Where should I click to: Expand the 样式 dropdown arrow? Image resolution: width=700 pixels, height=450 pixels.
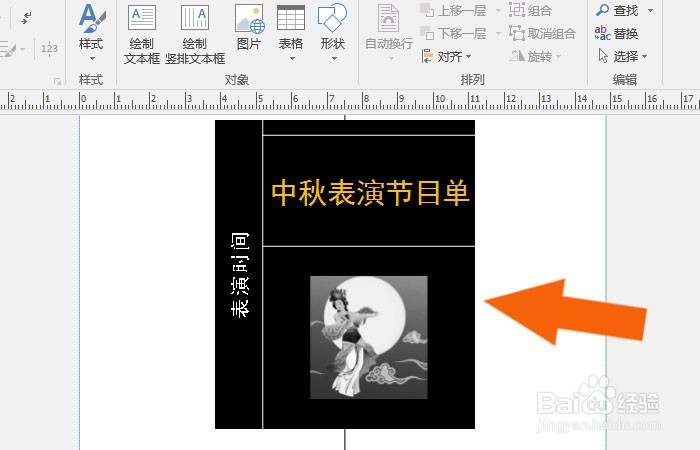click(x=92, y=58)
